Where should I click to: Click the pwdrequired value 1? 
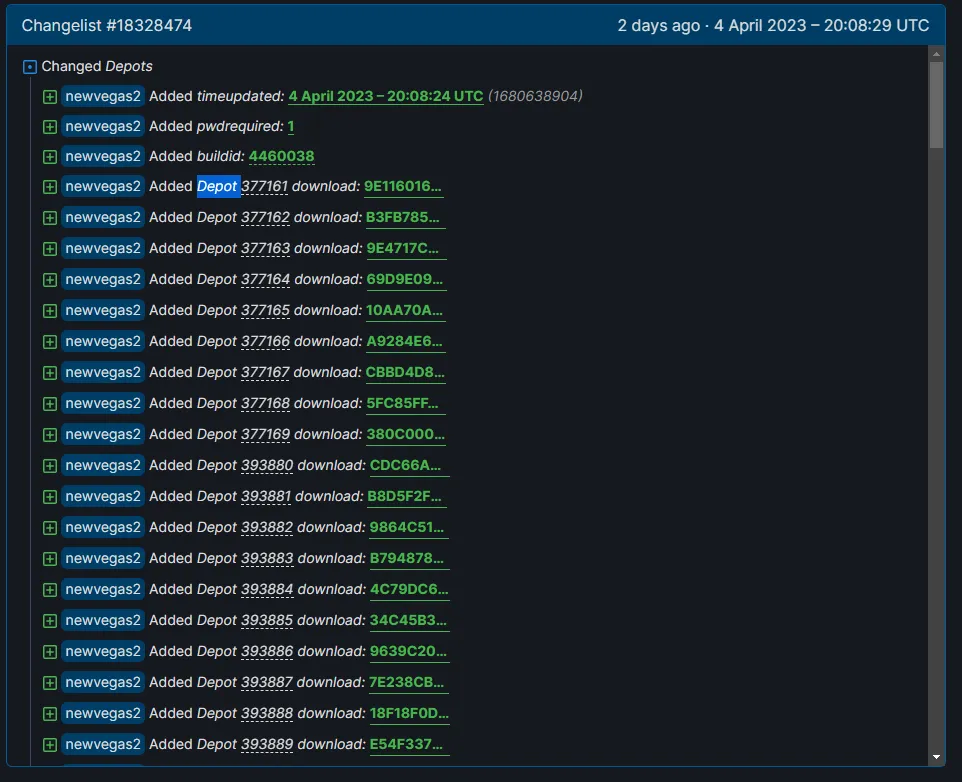(291, 126)
